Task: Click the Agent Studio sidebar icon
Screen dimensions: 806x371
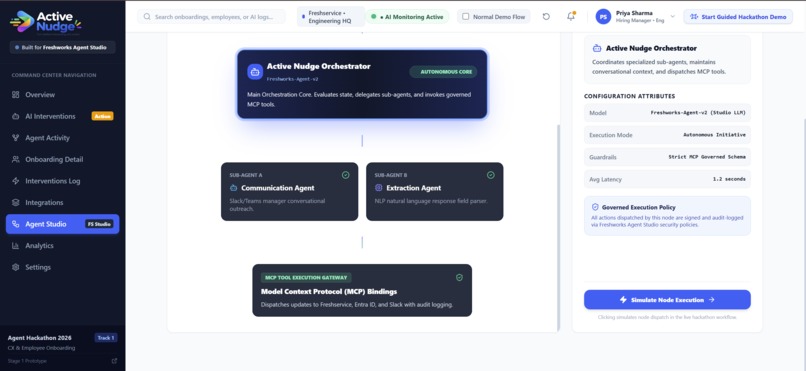Action: point(15,224)
